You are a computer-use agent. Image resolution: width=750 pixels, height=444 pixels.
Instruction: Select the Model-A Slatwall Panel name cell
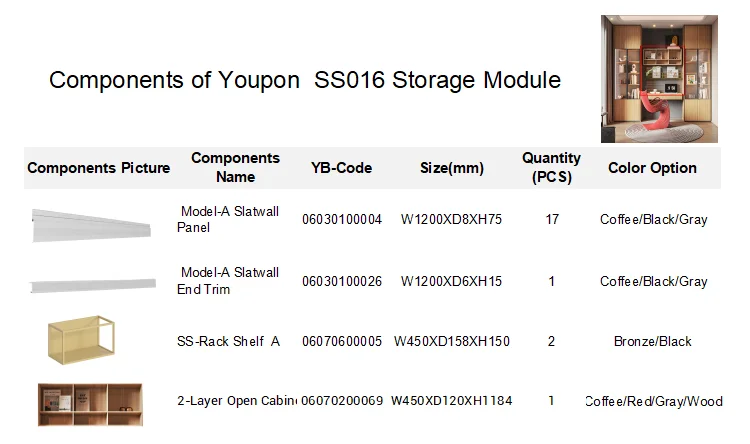[229, 220]
